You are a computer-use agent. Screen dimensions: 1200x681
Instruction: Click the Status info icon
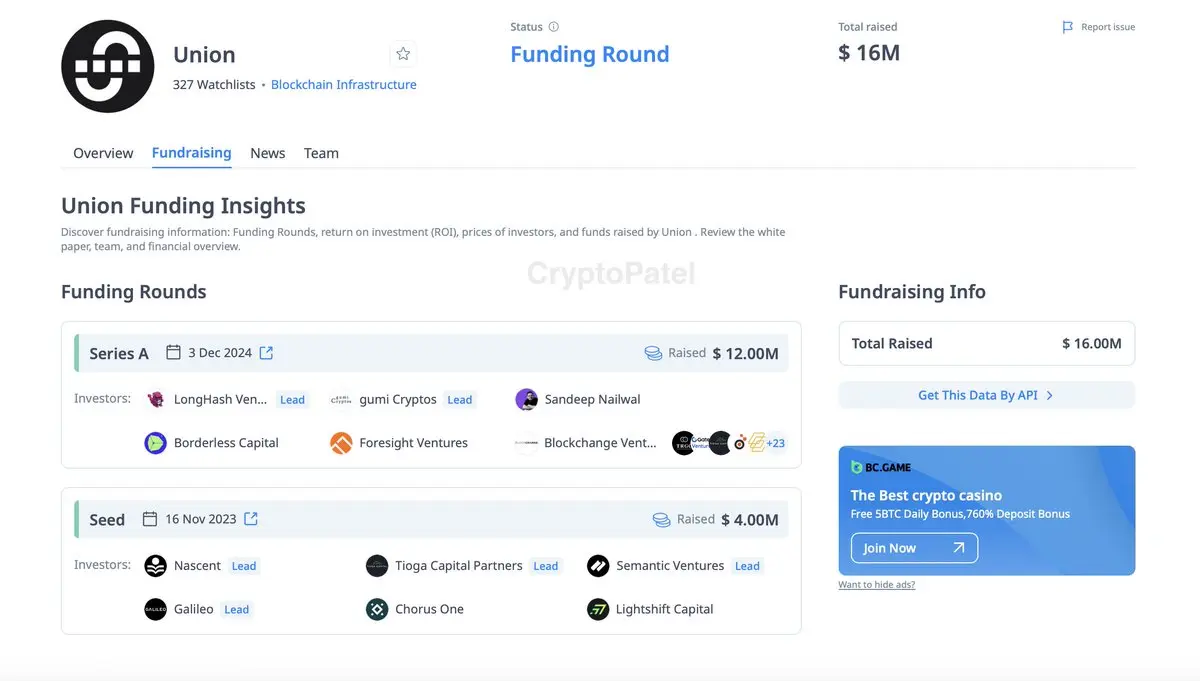(x=554, y=27)
